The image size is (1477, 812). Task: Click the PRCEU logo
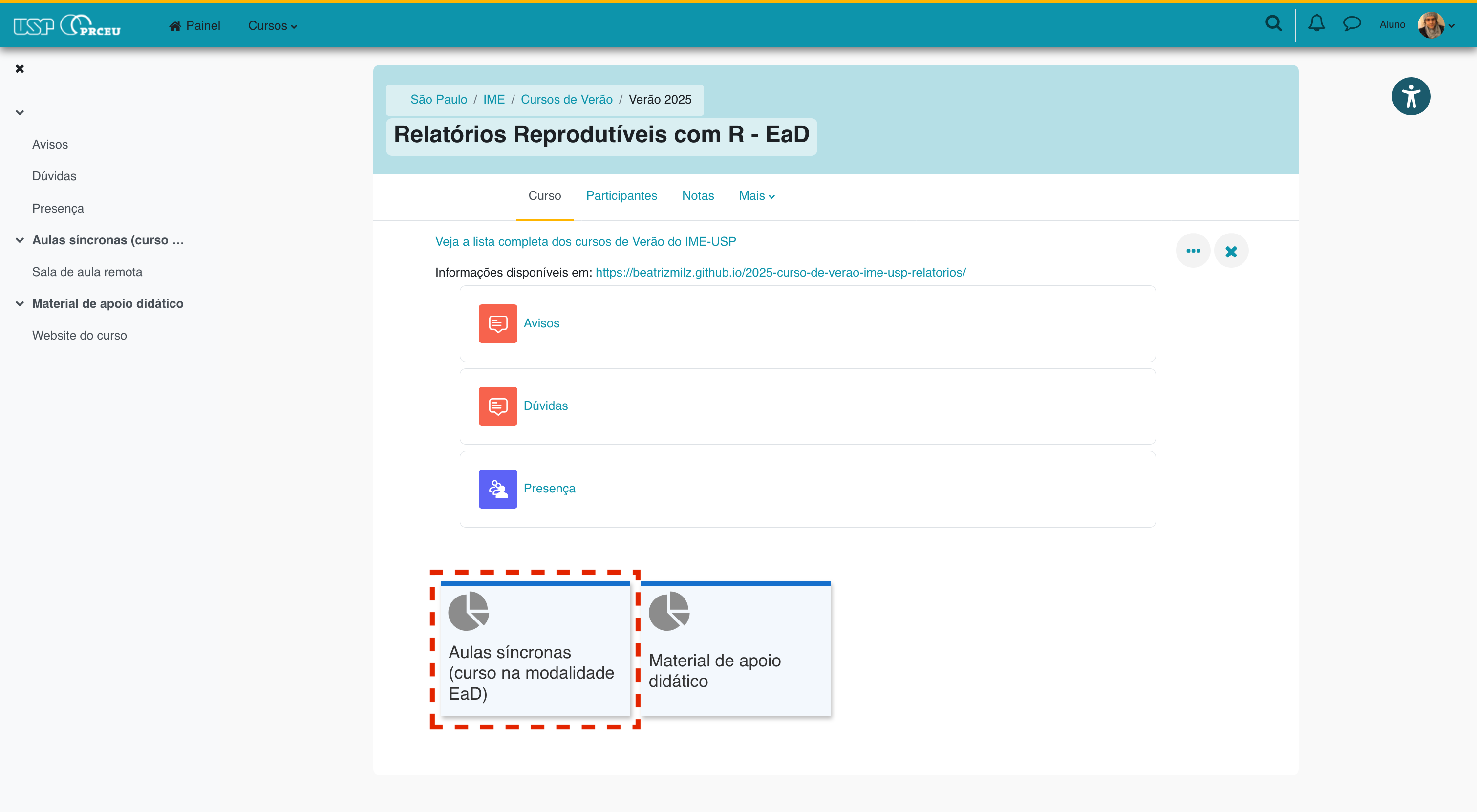coord(90,25)
